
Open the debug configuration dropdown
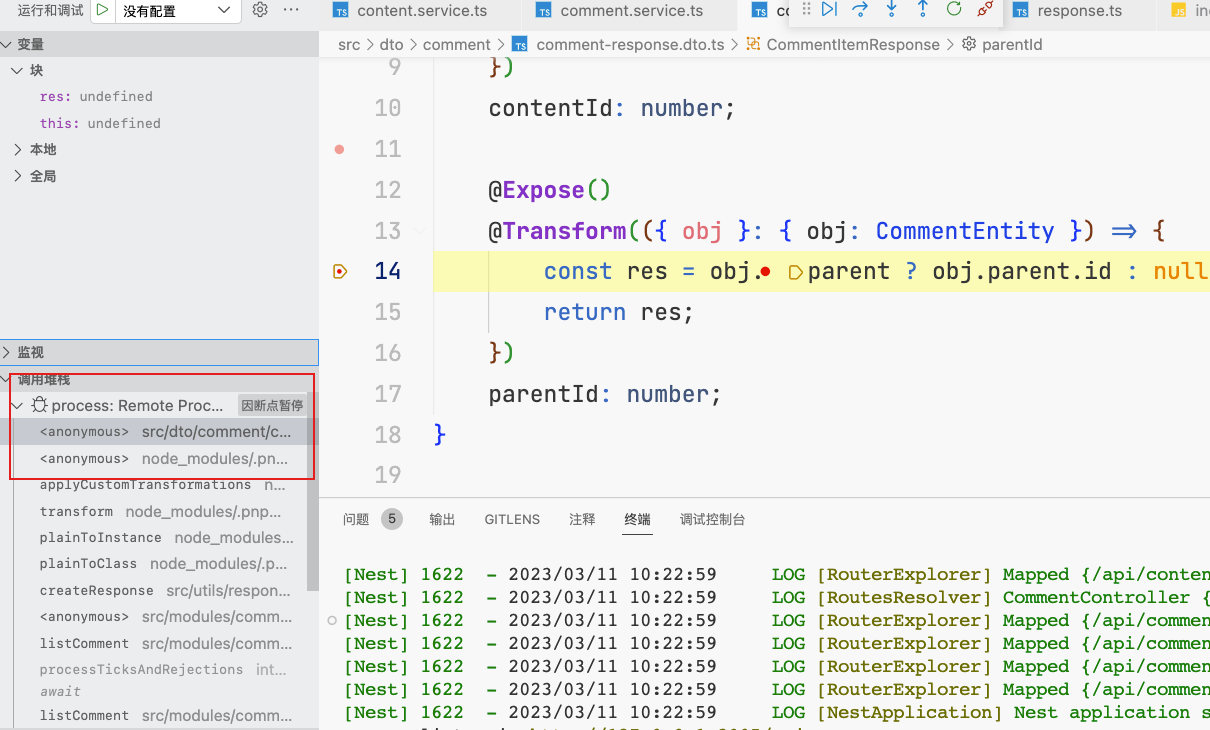tap(176, 11)
